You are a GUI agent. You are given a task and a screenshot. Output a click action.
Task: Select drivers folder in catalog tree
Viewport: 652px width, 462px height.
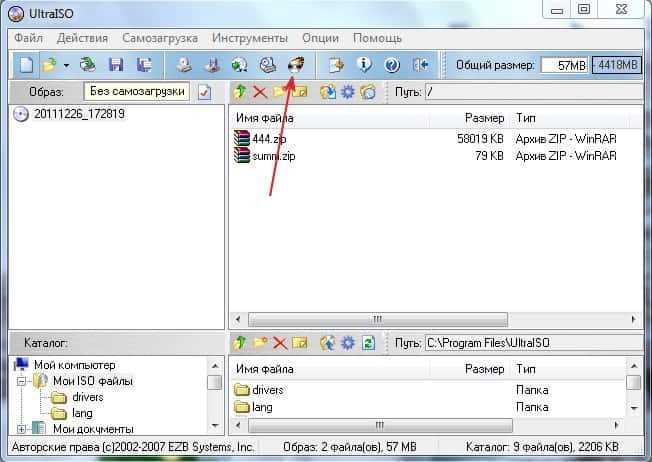click(x=87, y=397)
